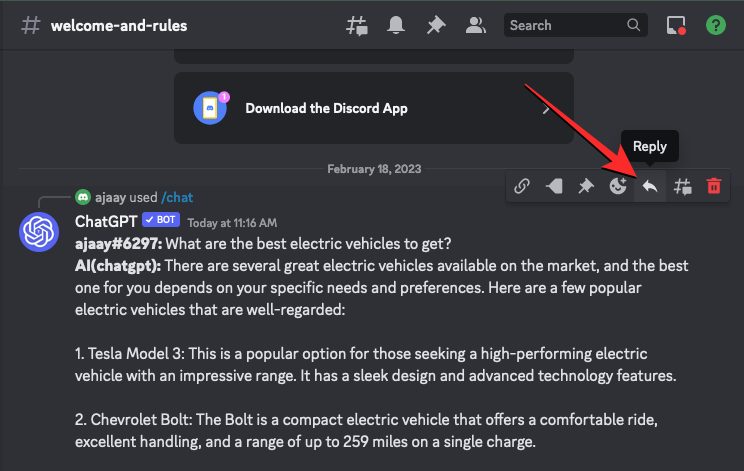
Task: Reply to the ChatGPT message
Action: tap(650, 185)
